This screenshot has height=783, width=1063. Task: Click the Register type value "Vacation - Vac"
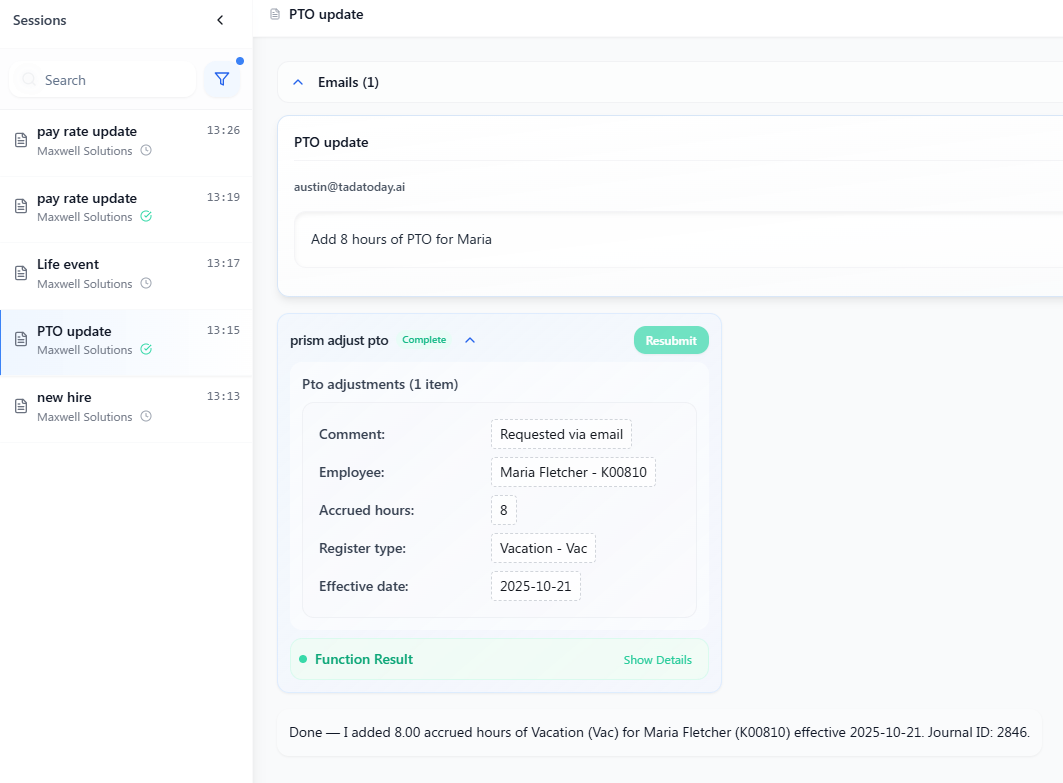tap(544, 548)
